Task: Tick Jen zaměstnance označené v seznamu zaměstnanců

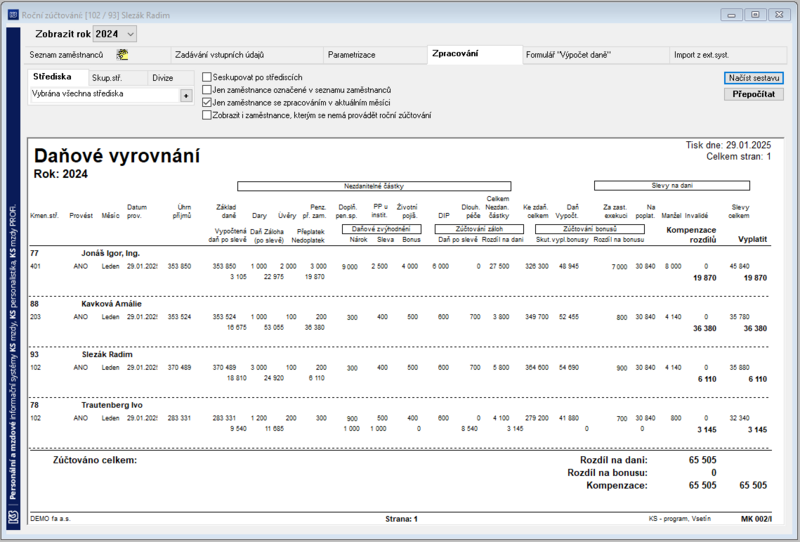Action: click(207, 90)
